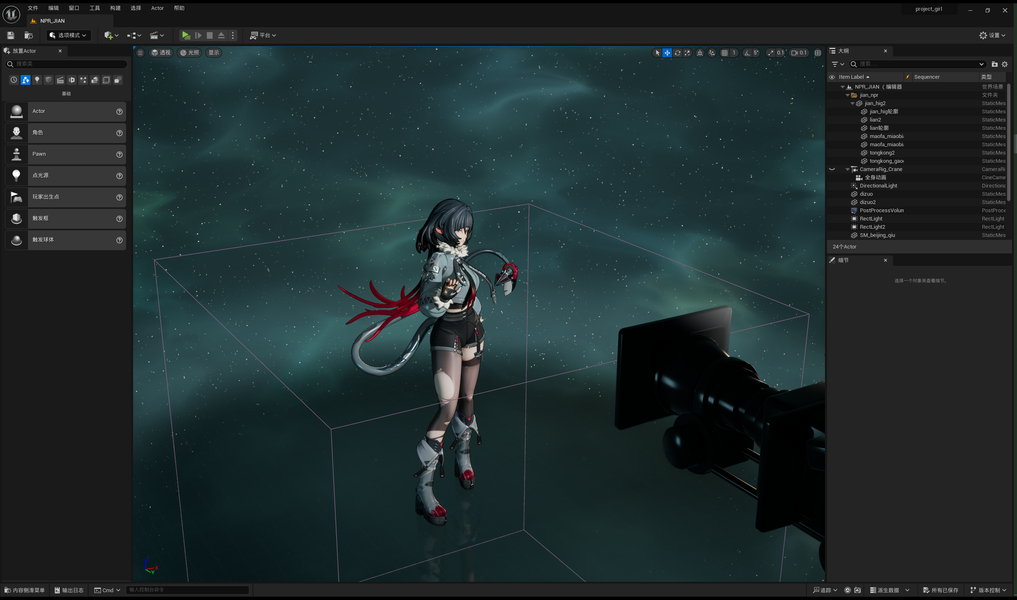Open content browser icon beside the save button
This screenshot has height=600, width=1017.
pos(29,35)
